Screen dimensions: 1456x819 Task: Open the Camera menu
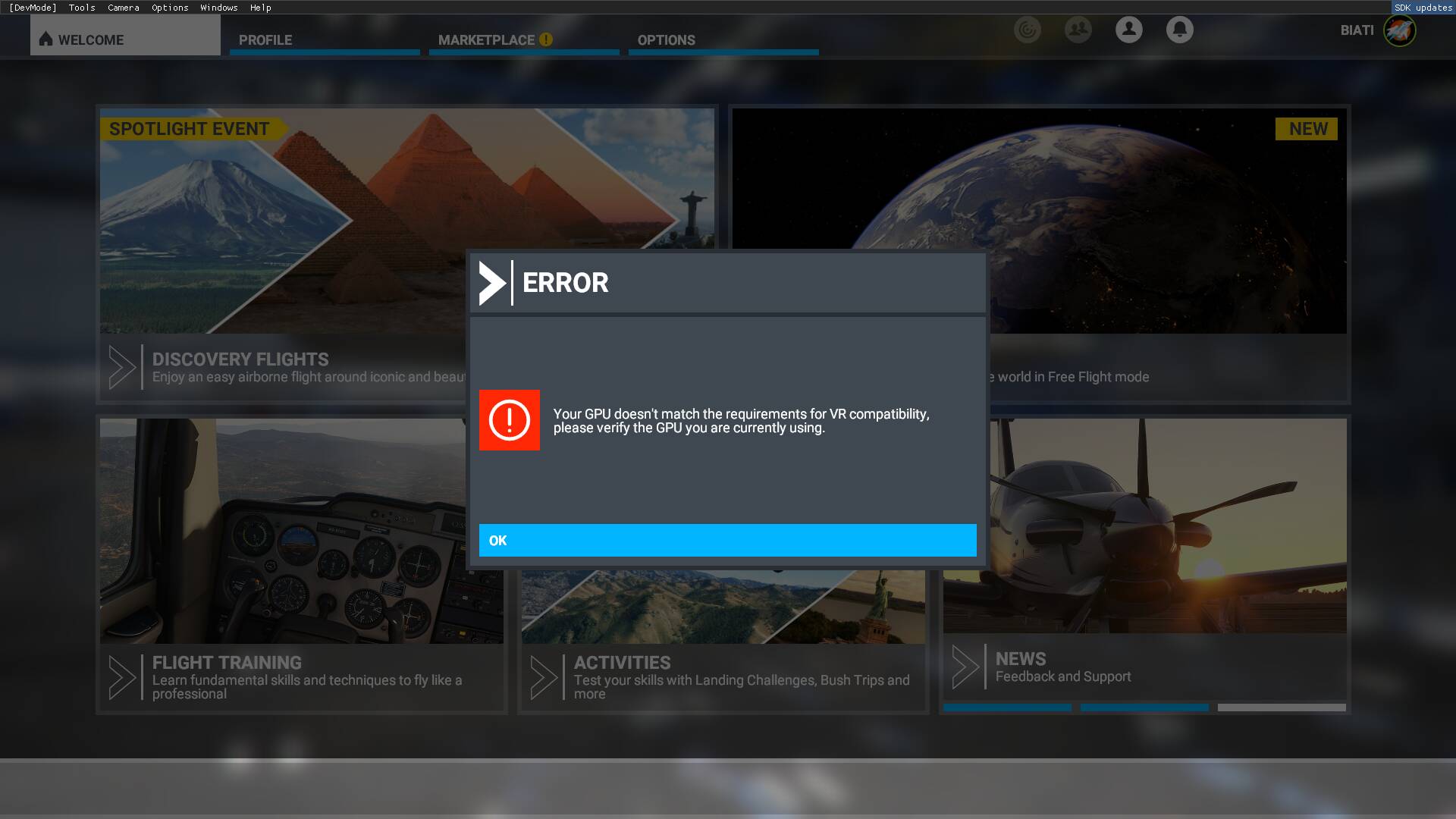point(124,8)
